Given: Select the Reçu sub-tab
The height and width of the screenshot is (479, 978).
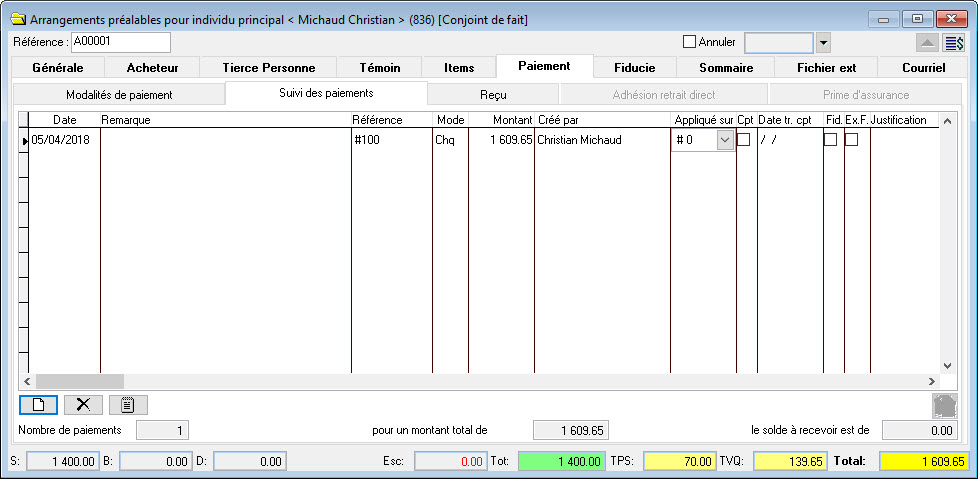Looking at the screenshot, I should 493,94.
